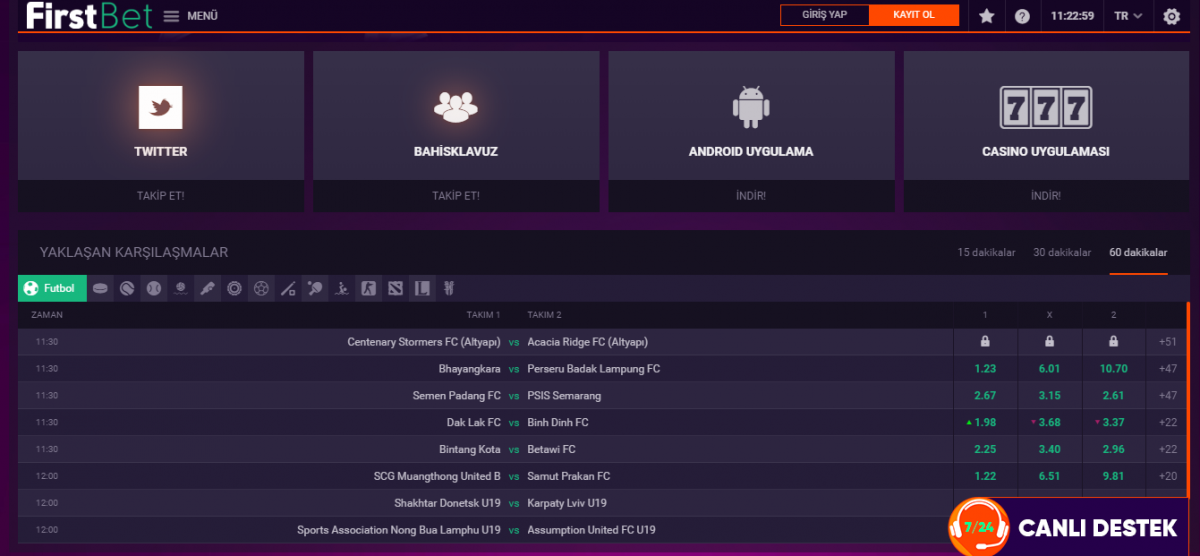Image resolution: width=1200 pixels, height=556 pixels.
Task: Expand +47 markets for Semen Padang match
Action: pos(1167,396)
